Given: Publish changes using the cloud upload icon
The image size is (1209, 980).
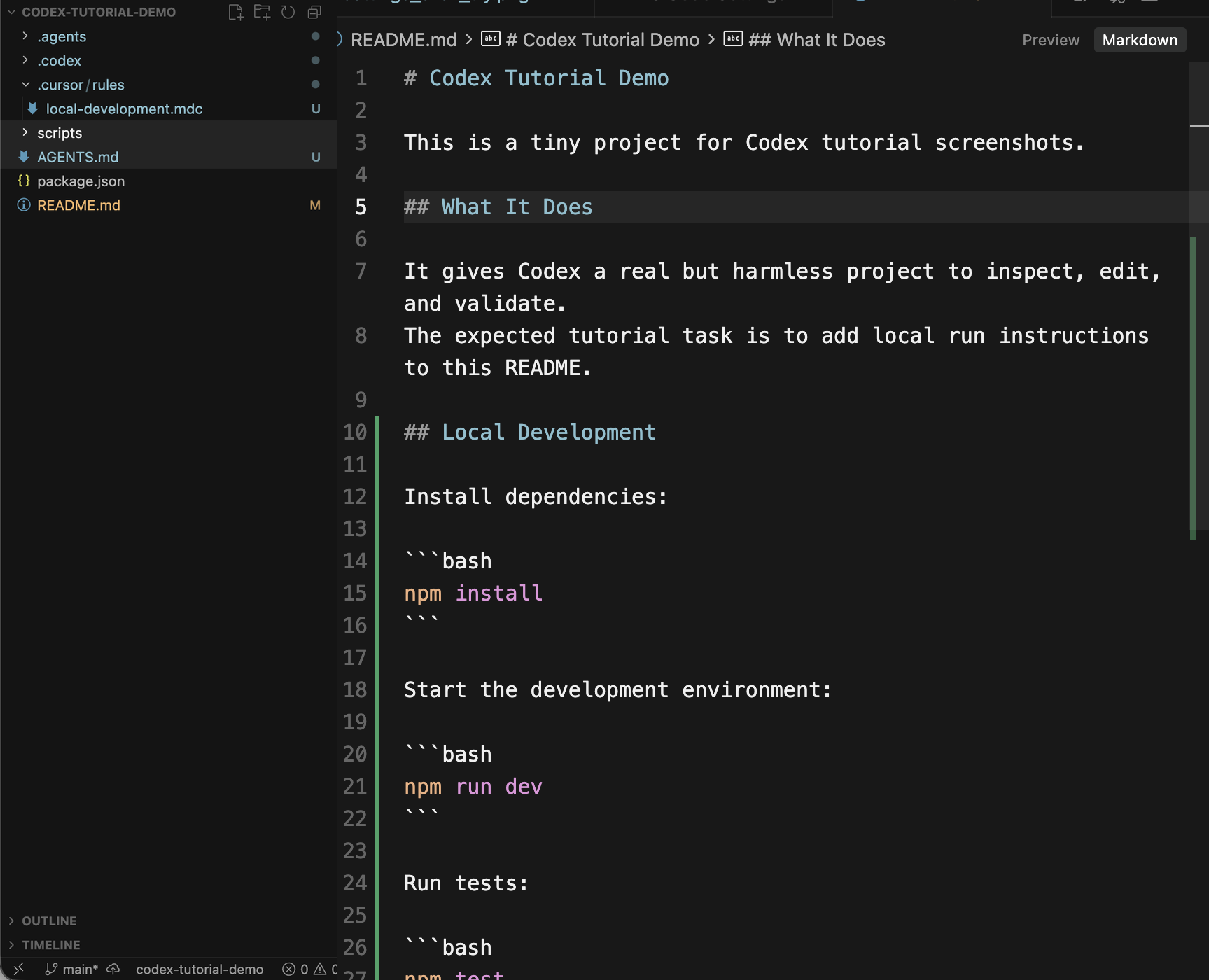Looking at the screenshot, I should 113,969.
